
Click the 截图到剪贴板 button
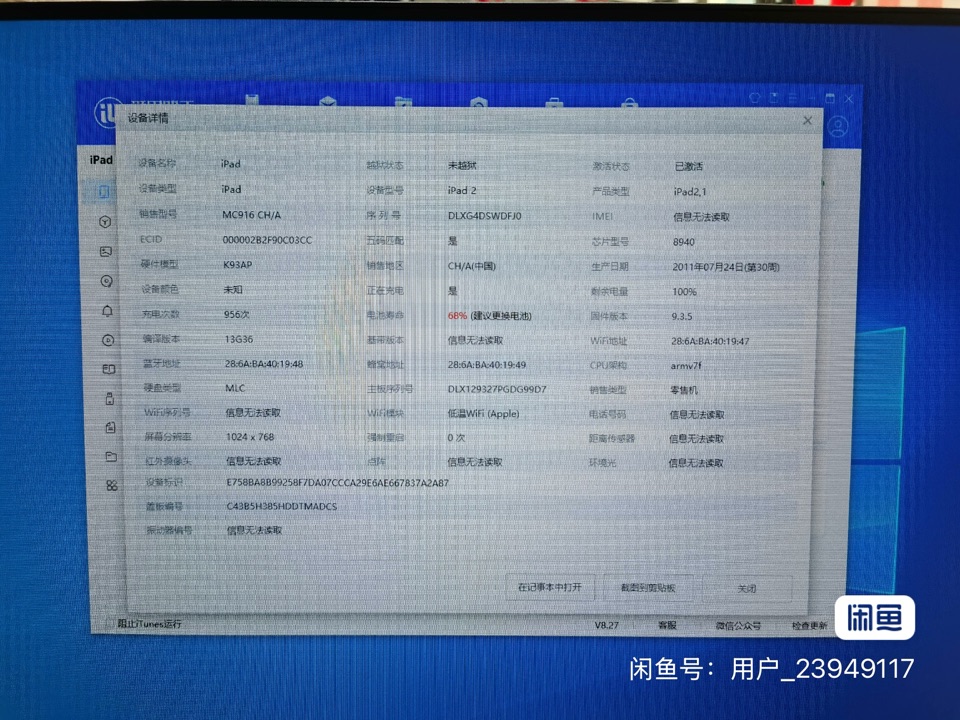click(648, 588)
